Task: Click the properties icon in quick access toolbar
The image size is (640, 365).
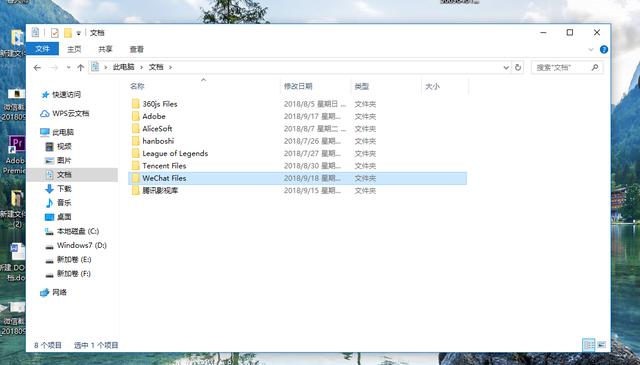Action: 54,33
